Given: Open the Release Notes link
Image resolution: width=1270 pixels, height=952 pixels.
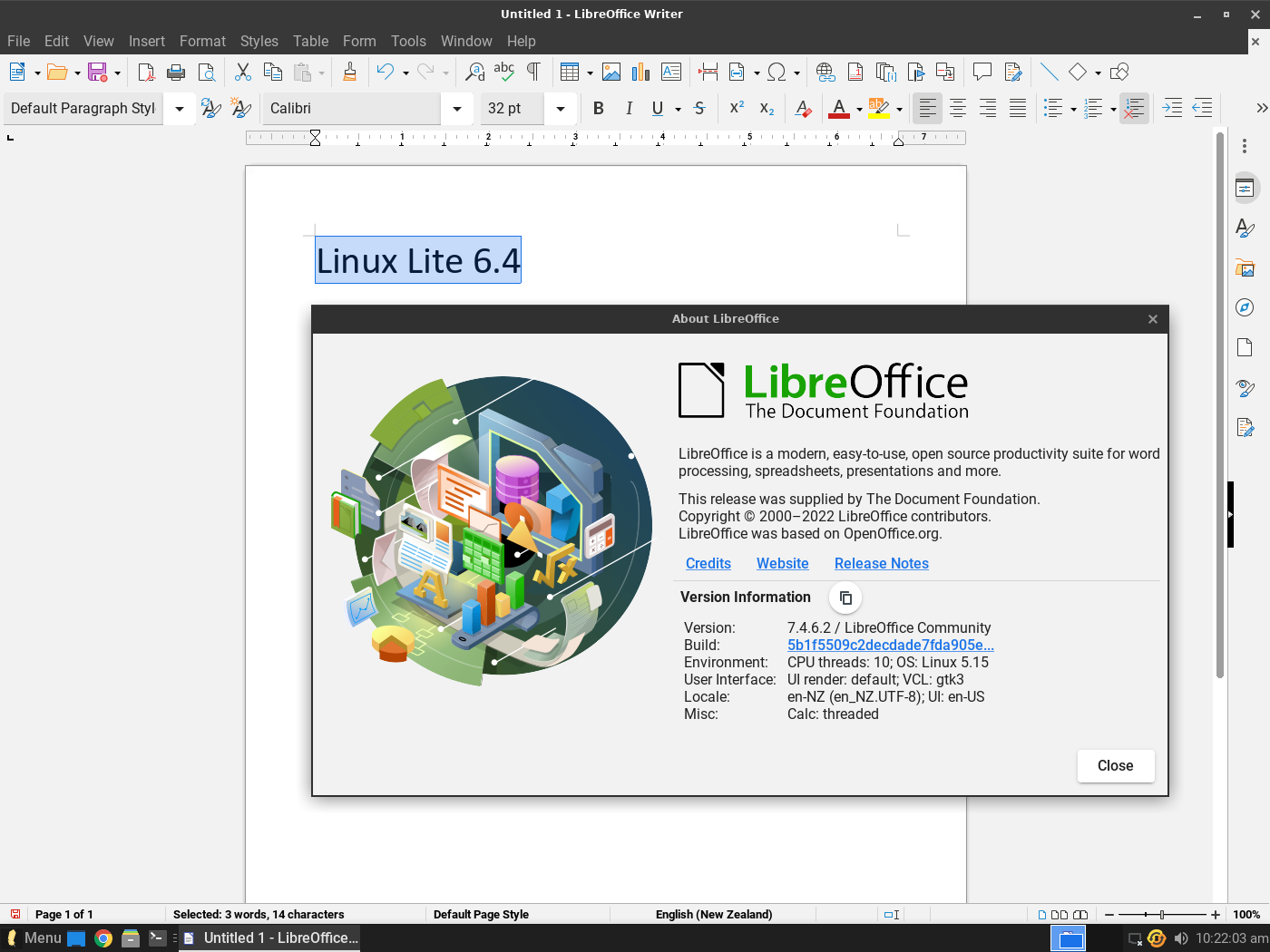Looking at the screenshot, I should tap(881, 563).
